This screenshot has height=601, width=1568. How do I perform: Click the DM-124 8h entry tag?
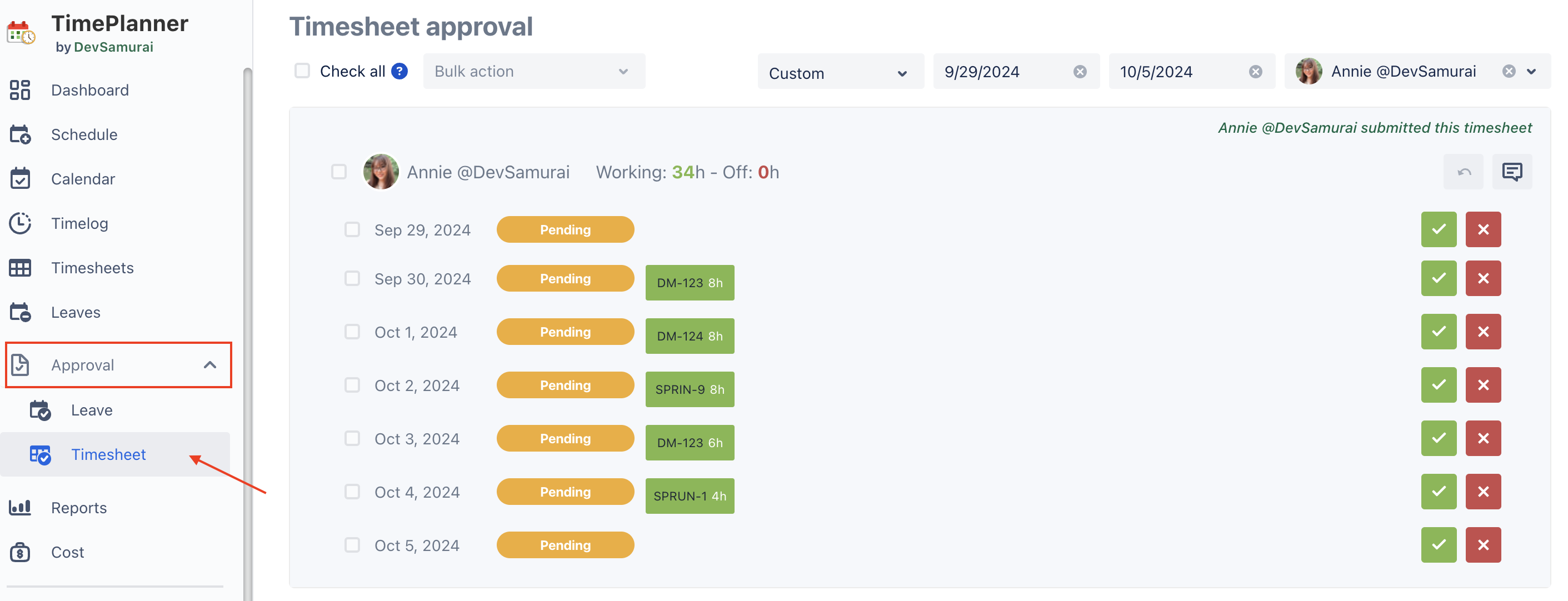tap(690, 337)
